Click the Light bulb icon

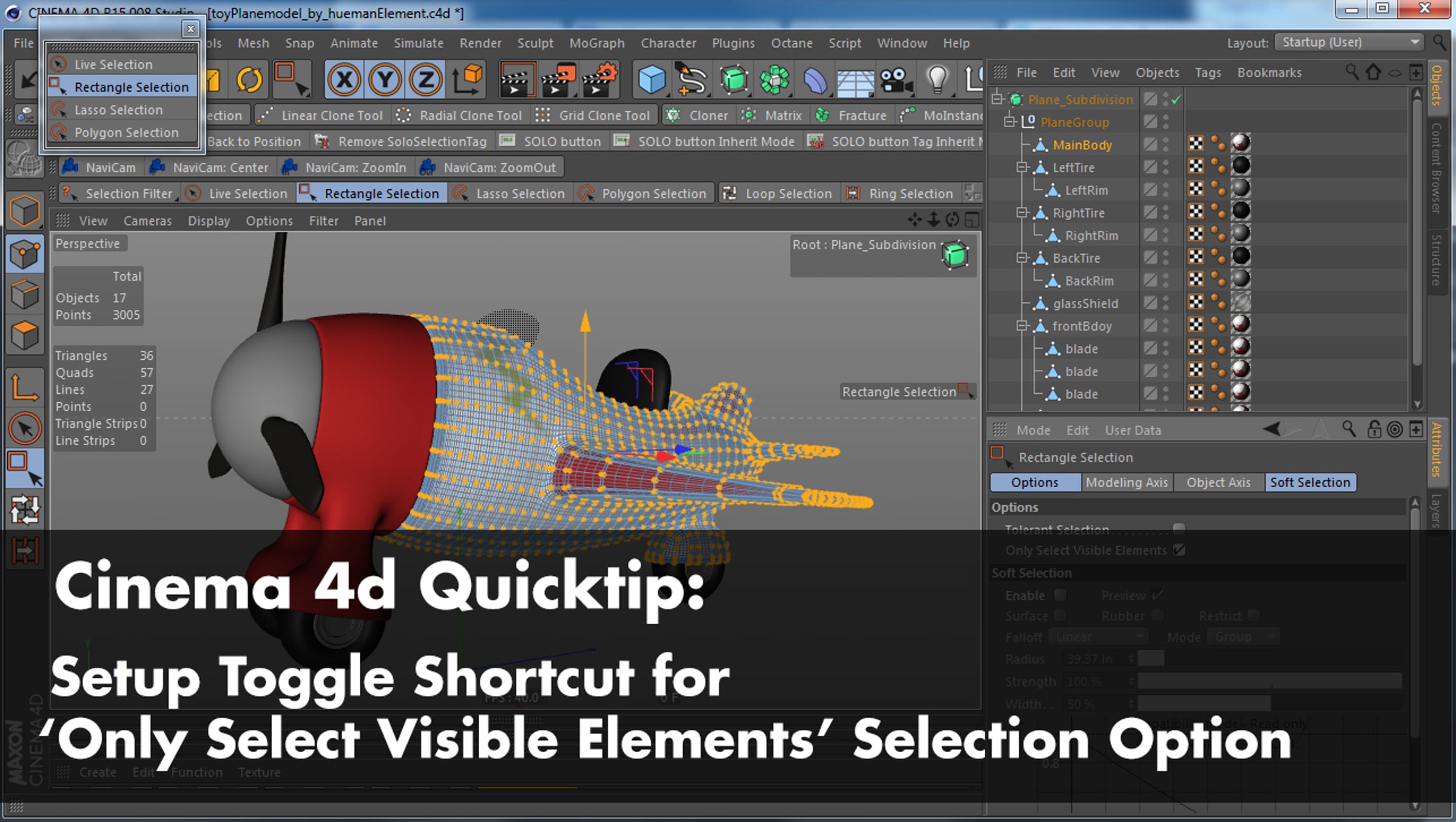tap(937, 79)
